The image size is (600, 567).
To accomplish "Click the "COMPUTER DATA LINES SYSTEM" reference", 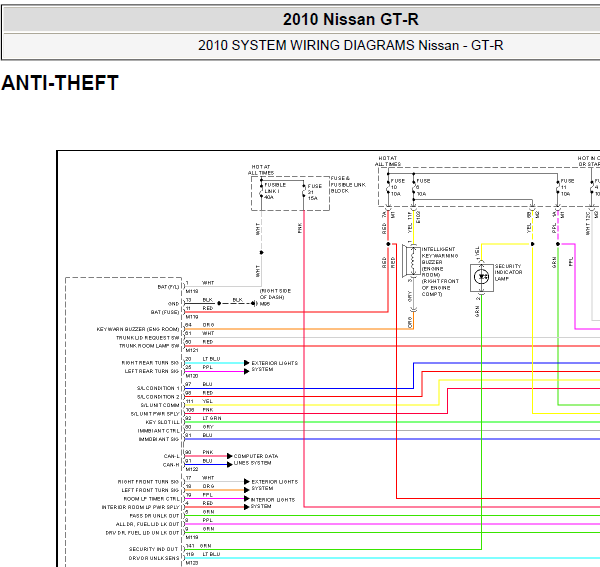I will [256, 459].
